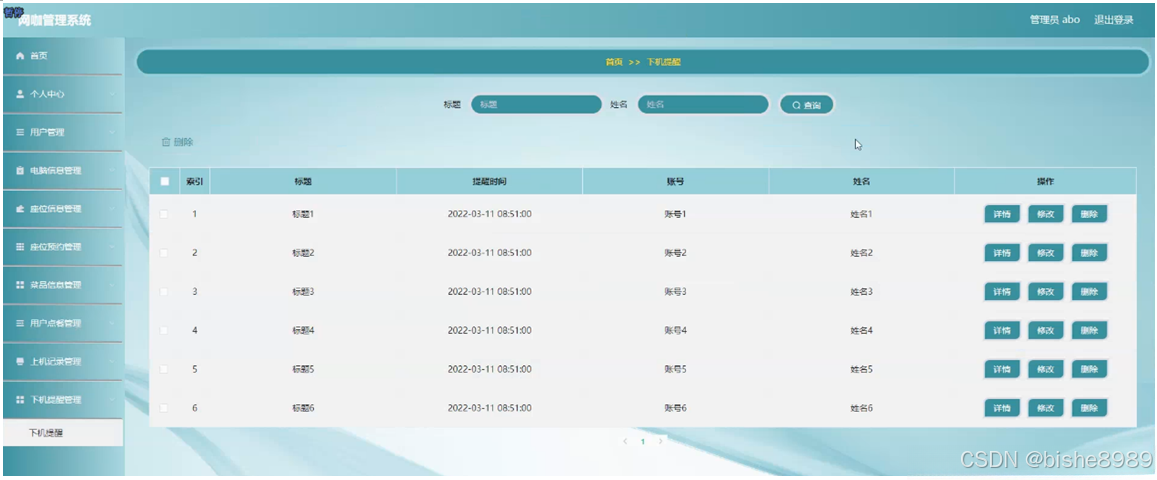Screen dimensions: 1157x480
Task: Expand 个人中心 using its chevron
Action: click(112, 94)
